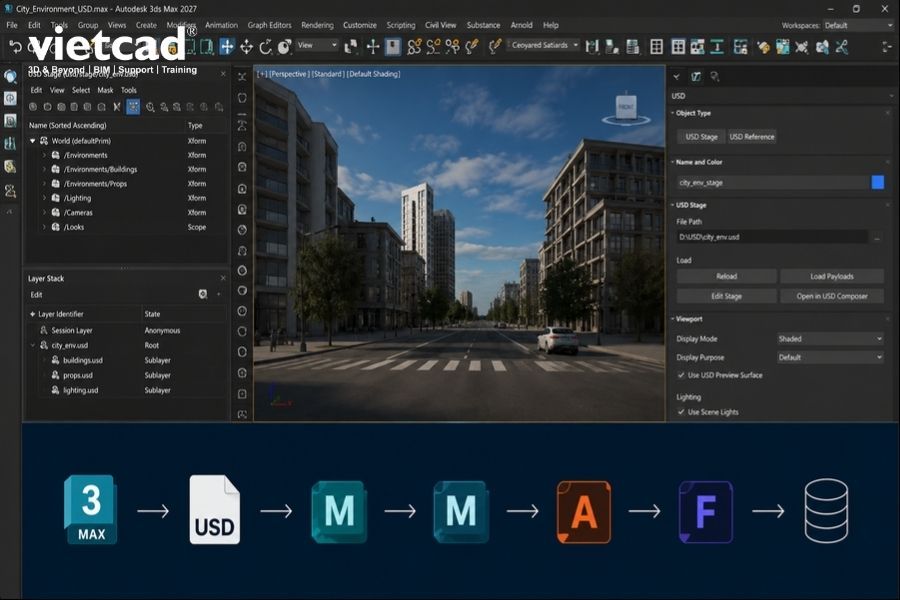Image resolution: width=900 pixels, height=600 pixels.
Task: Open the Arnold menu
Action: [x=521, y=25]
